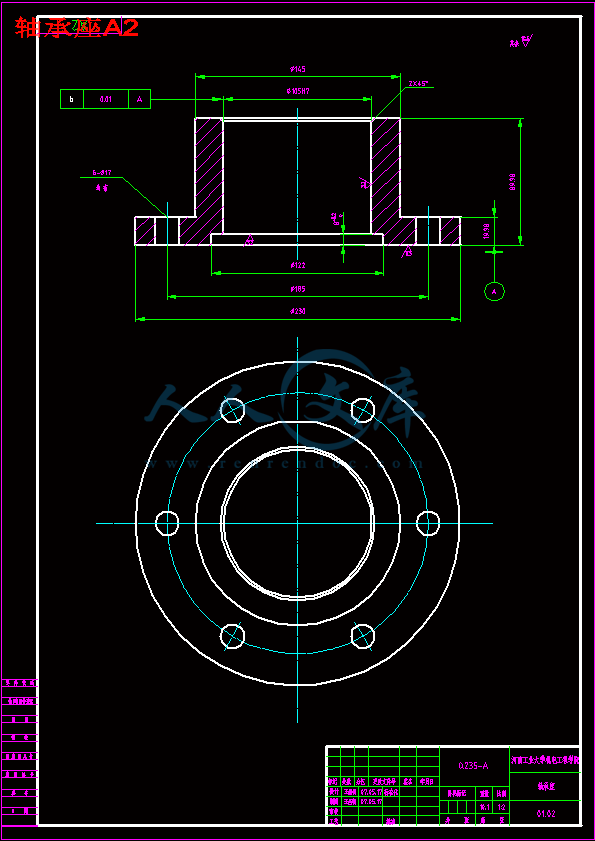This screenshot has height=841, width=595.
Task: Click the circled A datum symbol
Action: [494, 291]
